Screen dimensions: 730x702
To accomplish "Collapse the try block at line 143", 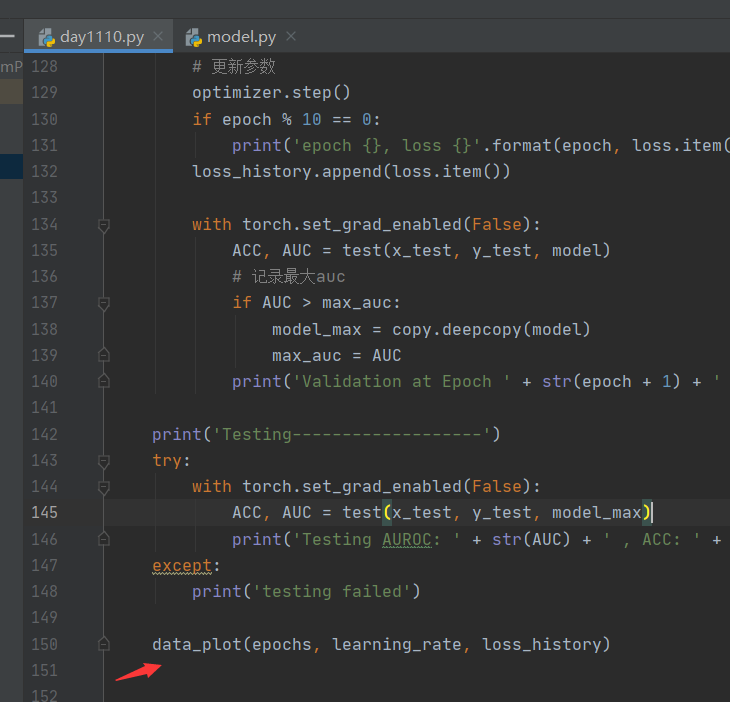I will click(104, 461).
